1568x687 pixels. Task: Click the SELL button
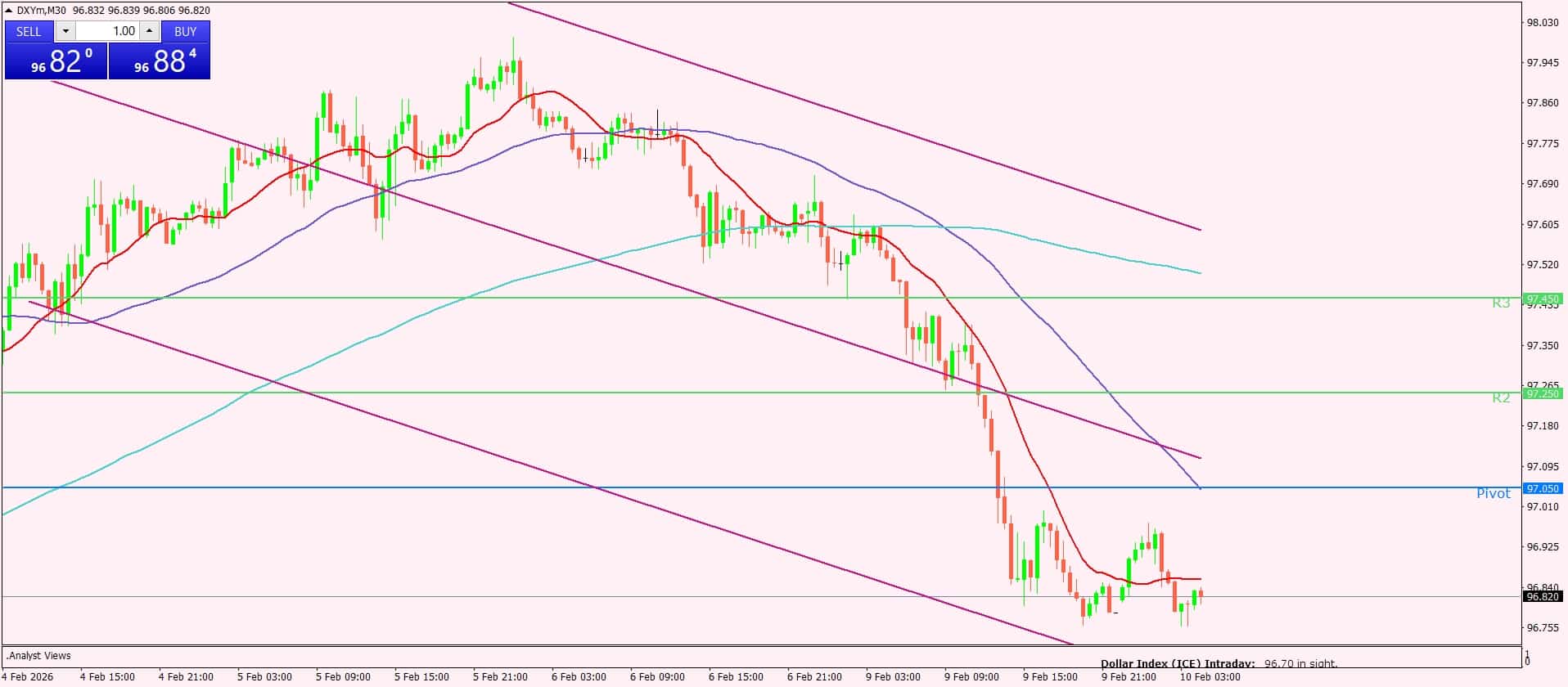tap(29, 31)
